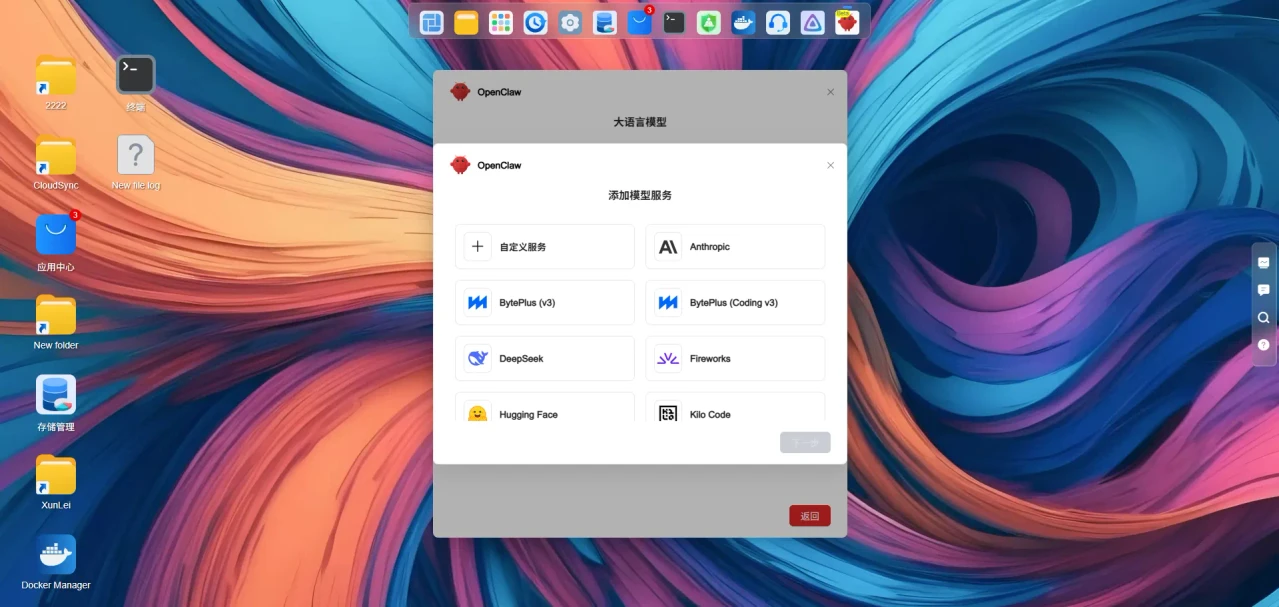Click the OpenClaw Beta dock icon
The height and width of the screenshot is (607, 1279).
(847, 22)
